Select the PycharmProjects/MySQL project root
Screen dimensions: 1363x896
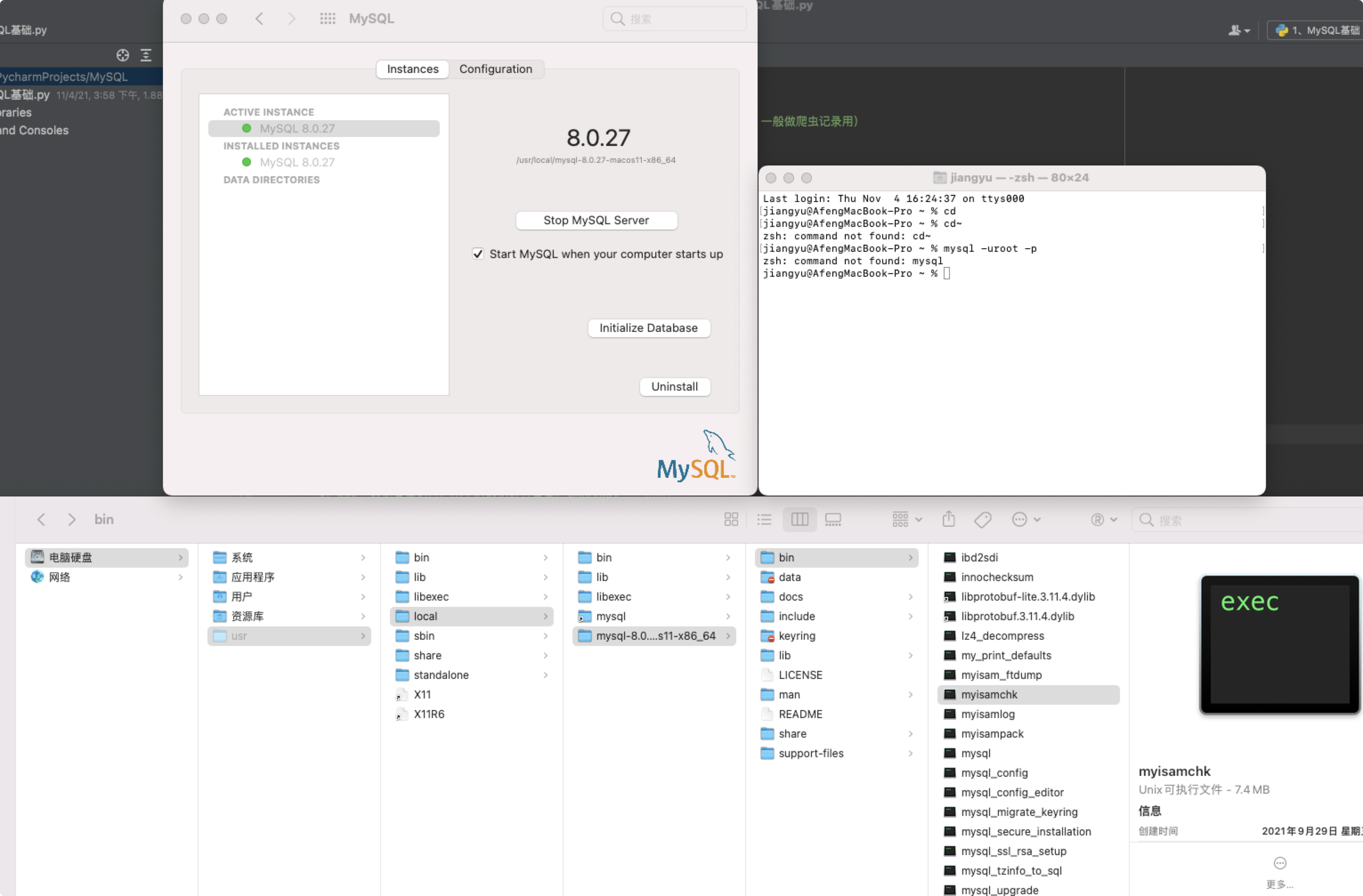pos(81,77)
